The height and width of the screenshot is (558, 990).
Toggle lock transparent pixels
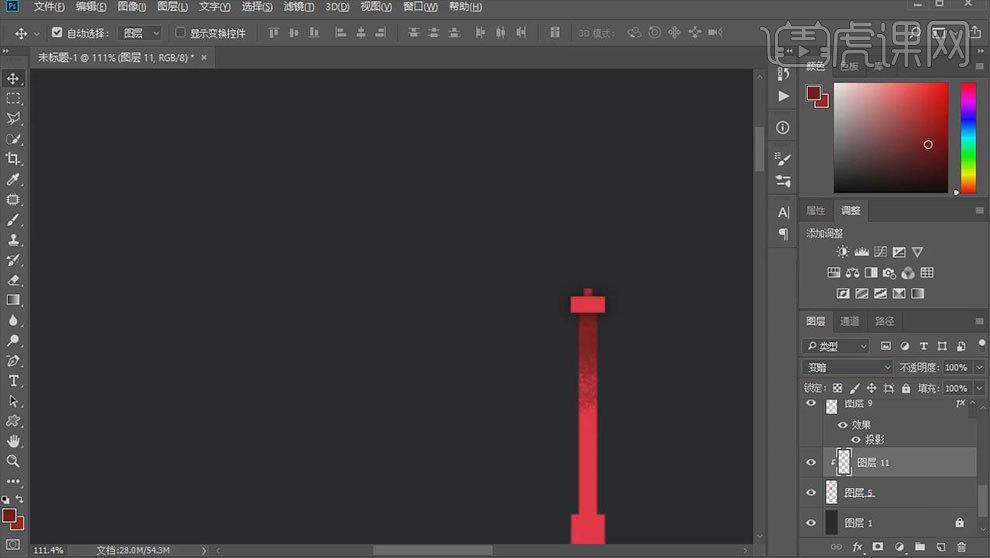coord(837,388)
